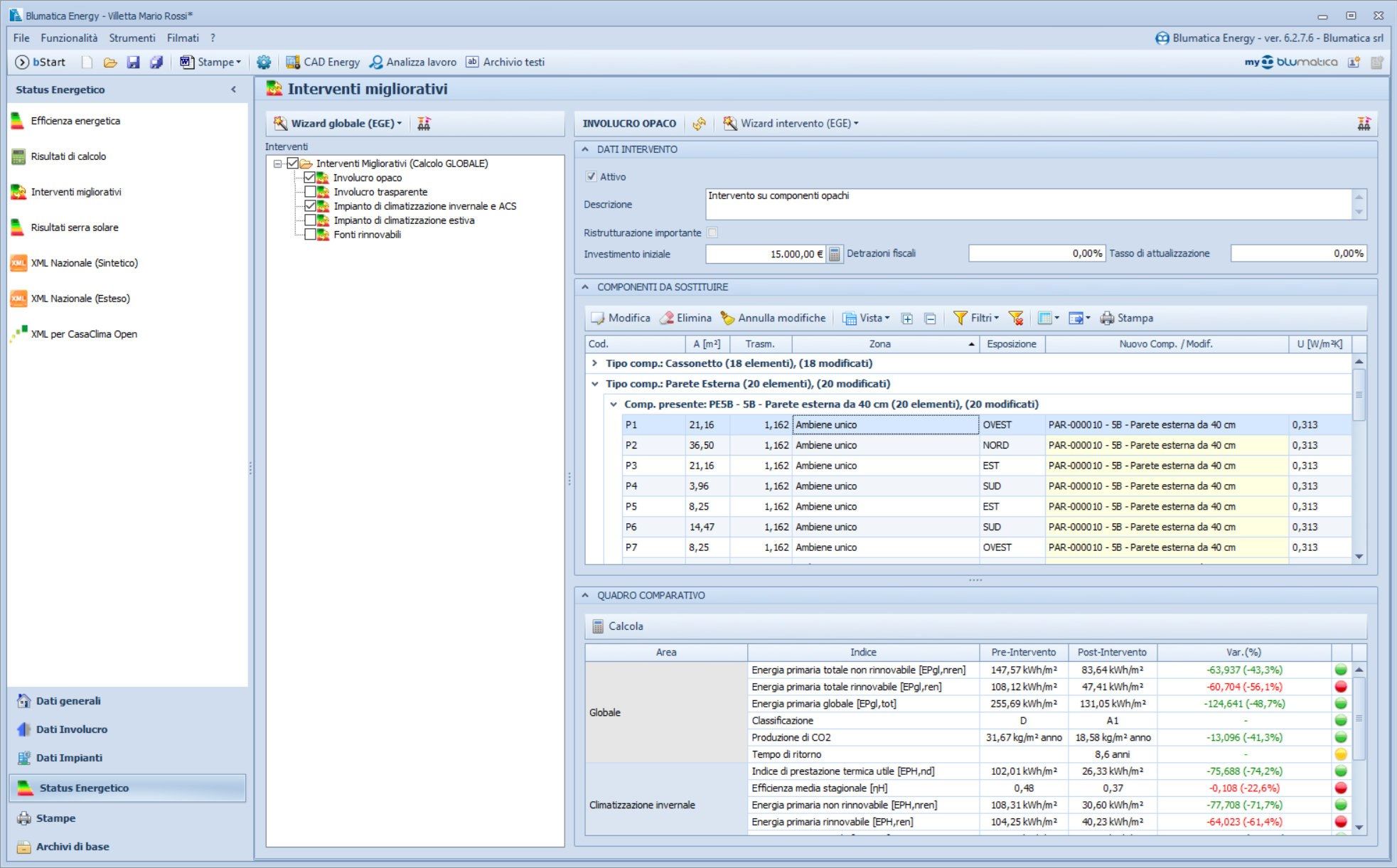Enable the Involucro trasparente checkbox
This screenshot has height=868, width=1397.
click(x=310, y=192)
